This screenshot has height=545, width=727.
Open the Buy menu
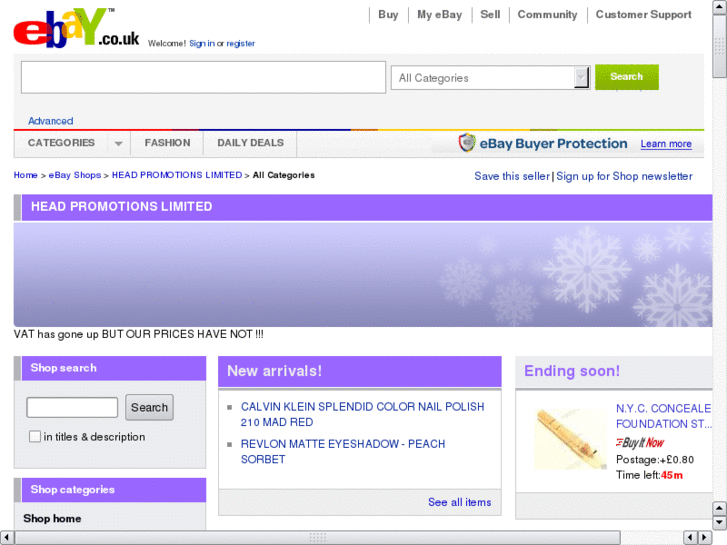pos(389,14)
